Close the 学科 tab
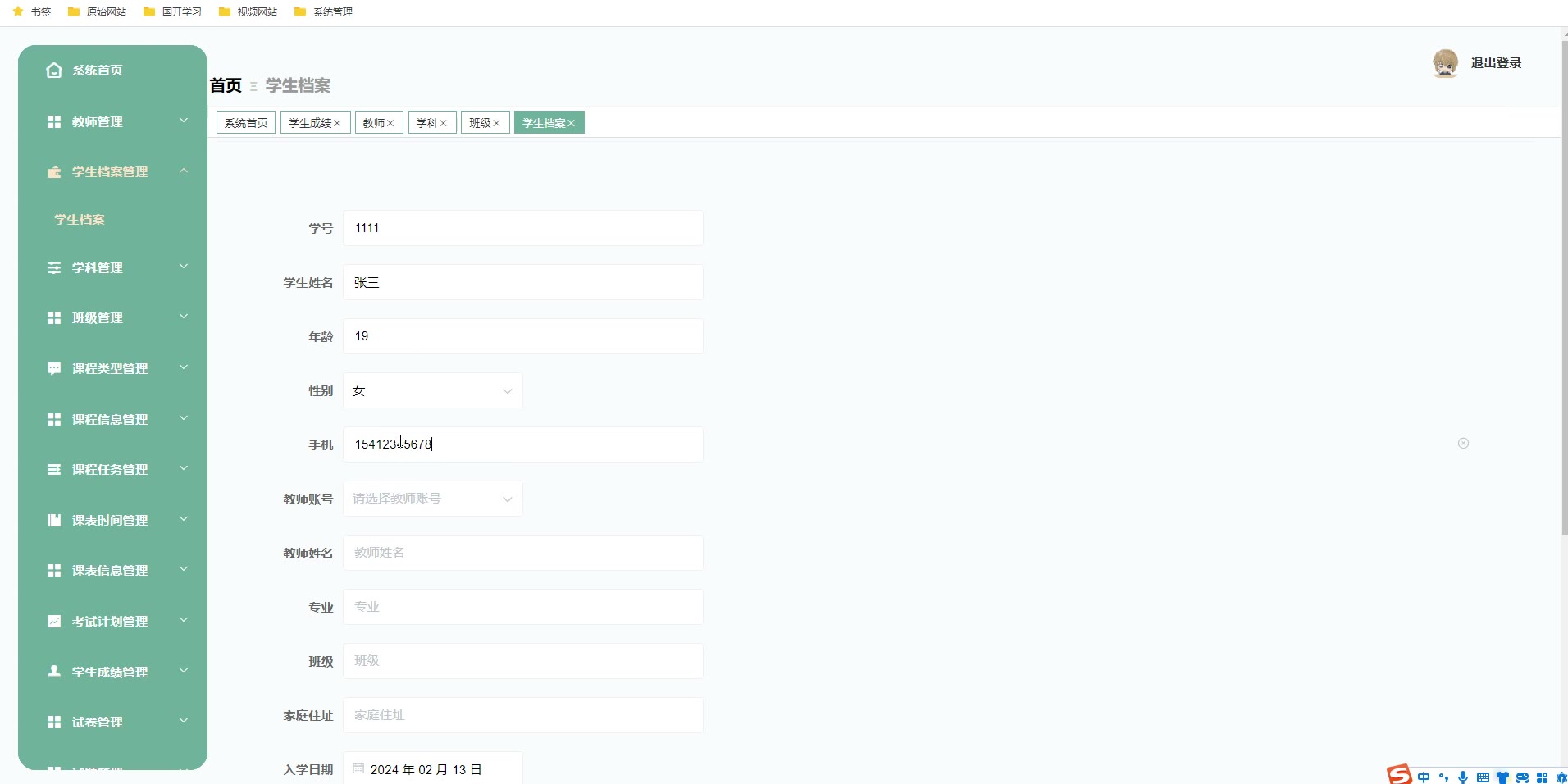1568x784 pixels. [443, 123]
